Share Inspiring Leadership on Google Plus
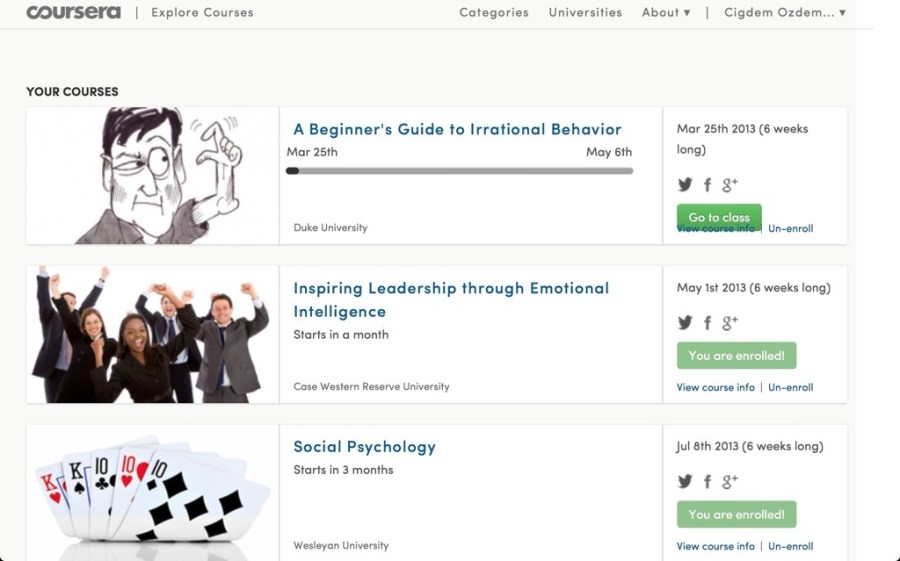Viewport: 900px width, 561px height. (x=730, y=322)
